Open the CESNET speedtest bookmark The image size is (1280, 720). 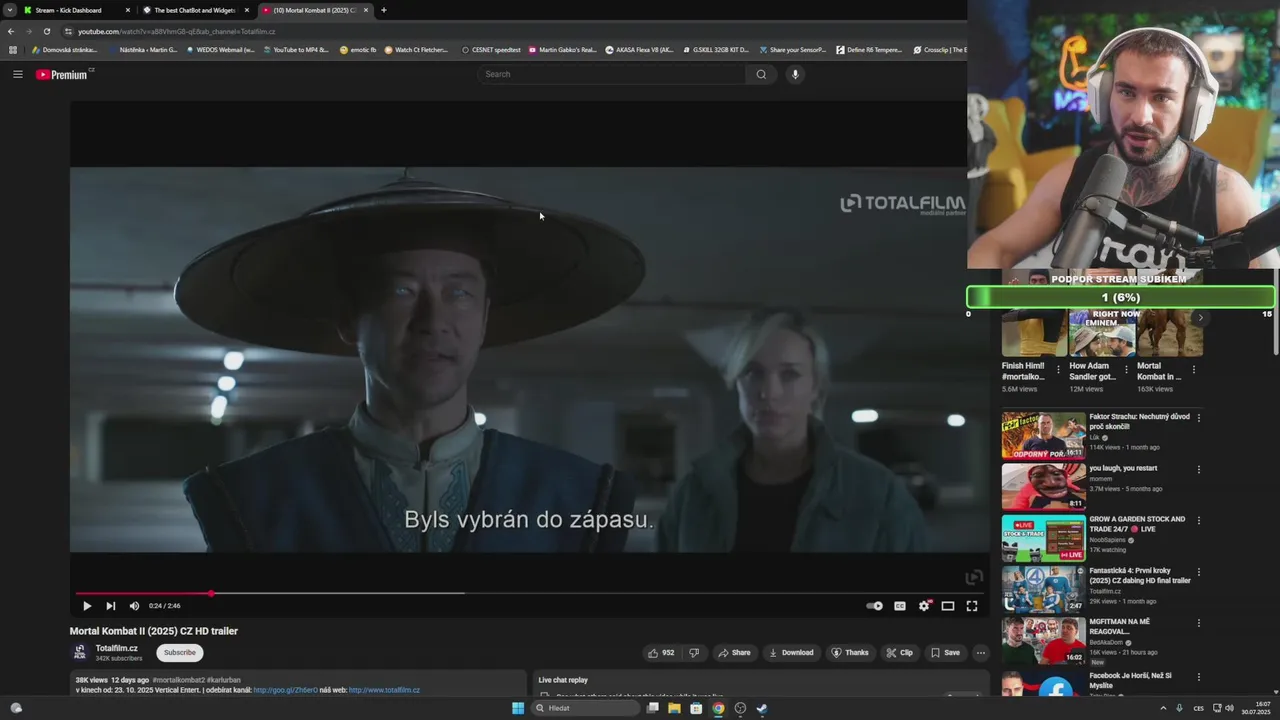pos(491,50)
